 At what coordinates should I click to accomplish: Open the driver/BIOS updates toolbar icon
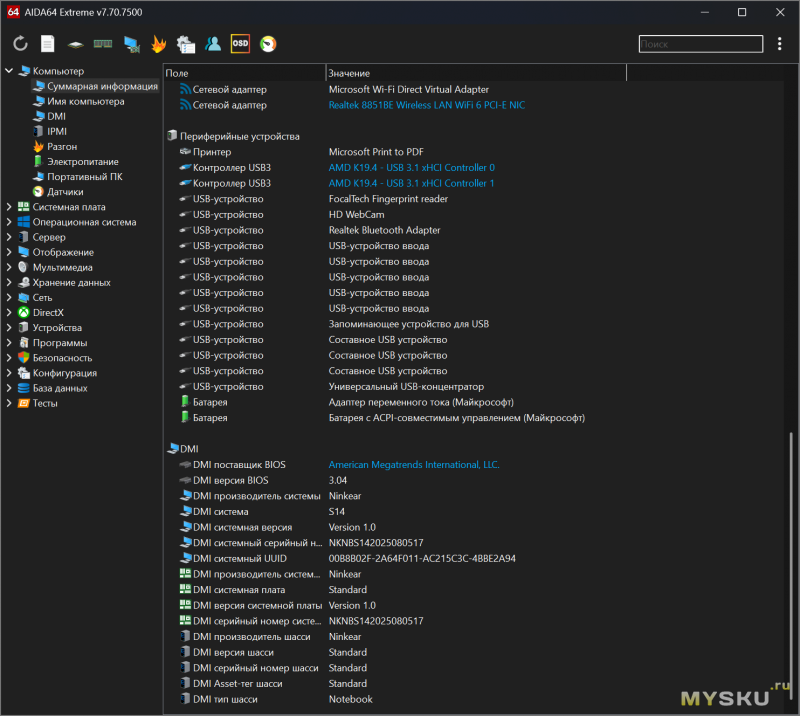186,44
